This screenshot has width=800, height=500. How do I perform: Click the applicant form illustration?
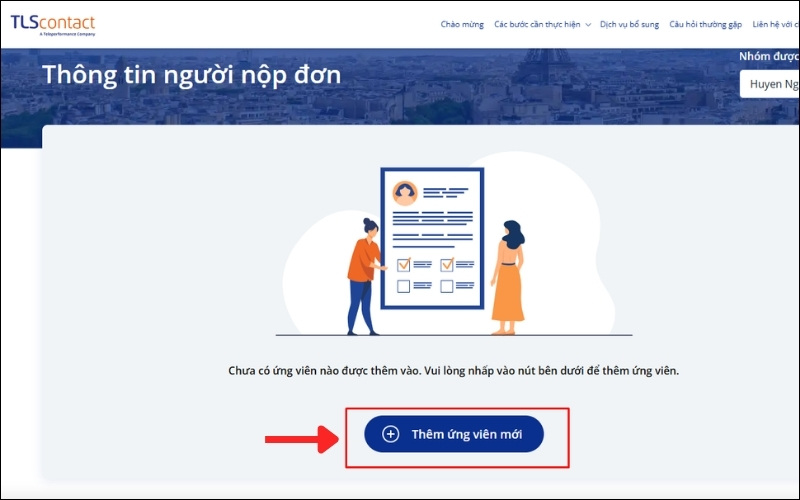[x=454, y=244]
